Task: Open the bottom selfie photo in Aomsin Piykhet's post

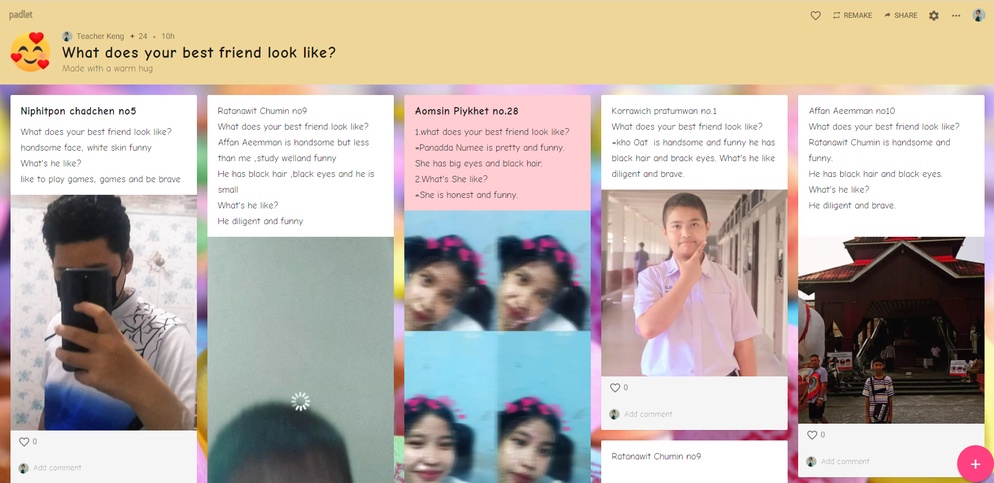Action: (x=498, y=407)
